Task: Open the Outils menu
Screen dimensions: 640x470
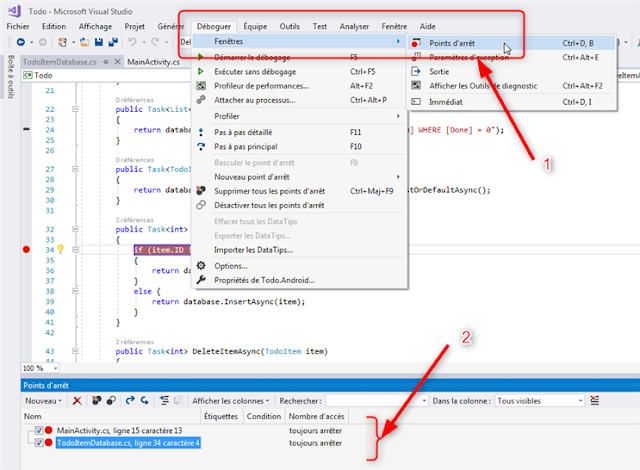Action: click(289, 27)
